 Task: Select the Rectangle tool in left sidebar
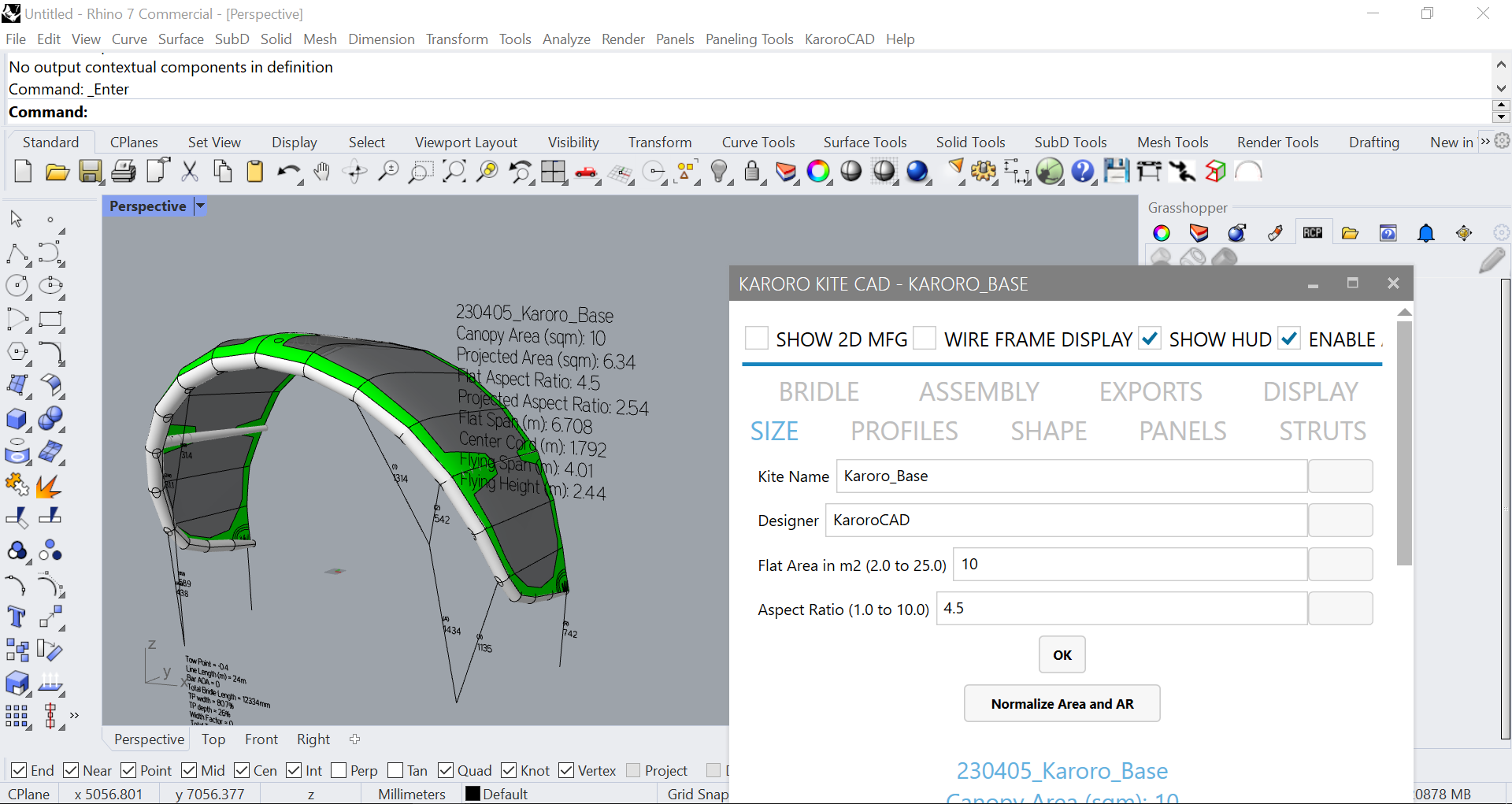(x=50, y=319)
